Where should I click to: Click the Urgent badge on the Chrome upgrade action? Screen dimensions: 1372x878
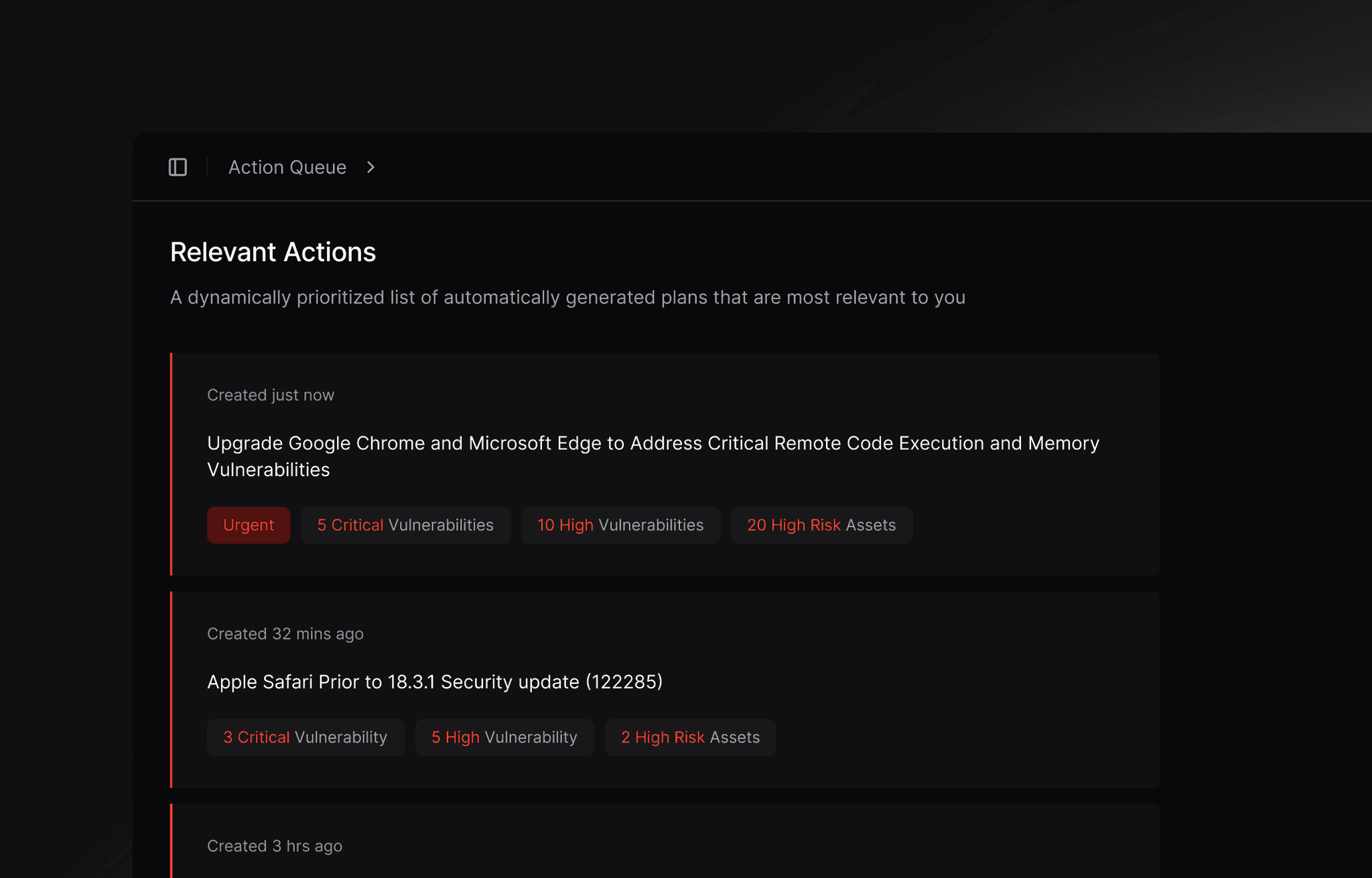[249, 525]
